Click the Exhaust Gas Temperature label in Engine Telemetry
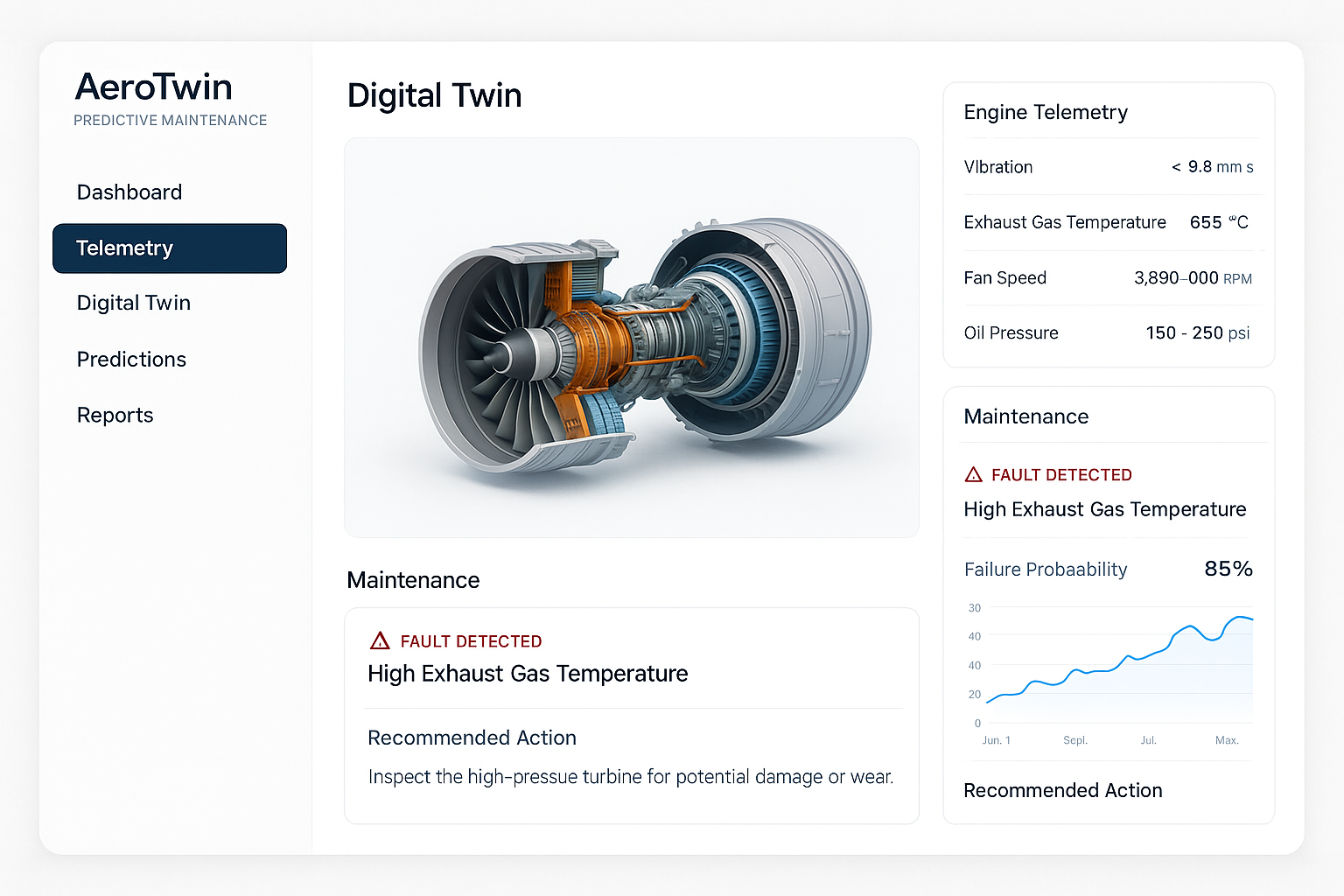Screen dimensions: 1344x896 point(1065,222)
